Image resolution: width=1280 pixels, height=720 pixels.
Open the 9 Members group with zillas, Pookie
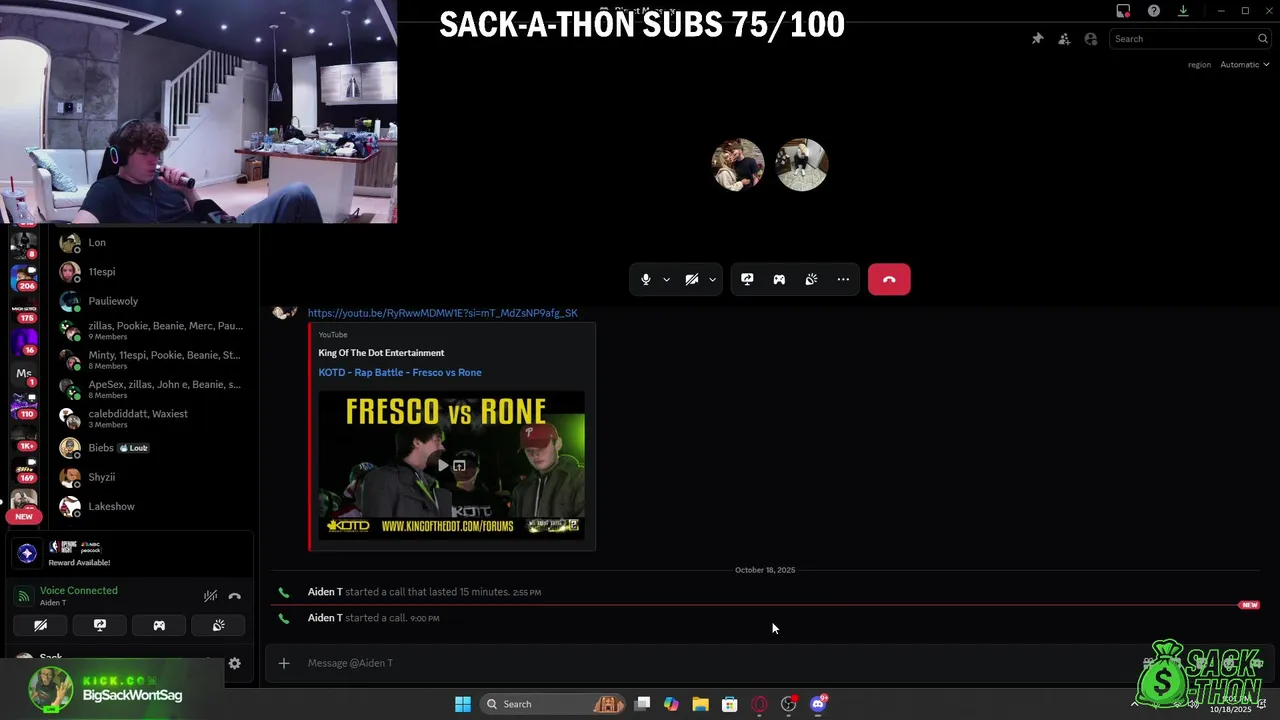pyautogui.click(x=155, y=330)
